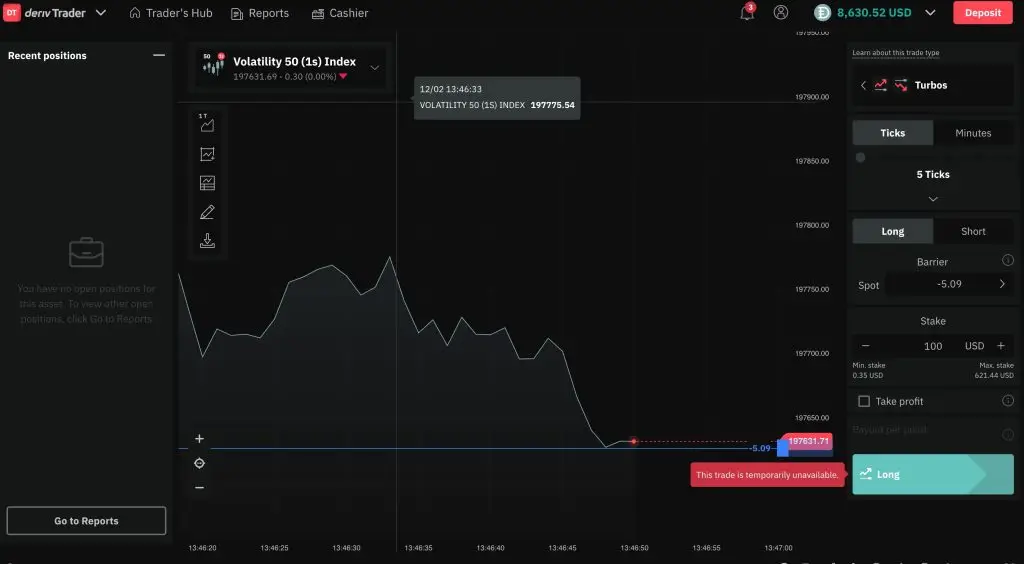The image size is (1024, 564).
Task: Decrease stake with minus button
Action: pyautogui.click(x=865, y=346)
